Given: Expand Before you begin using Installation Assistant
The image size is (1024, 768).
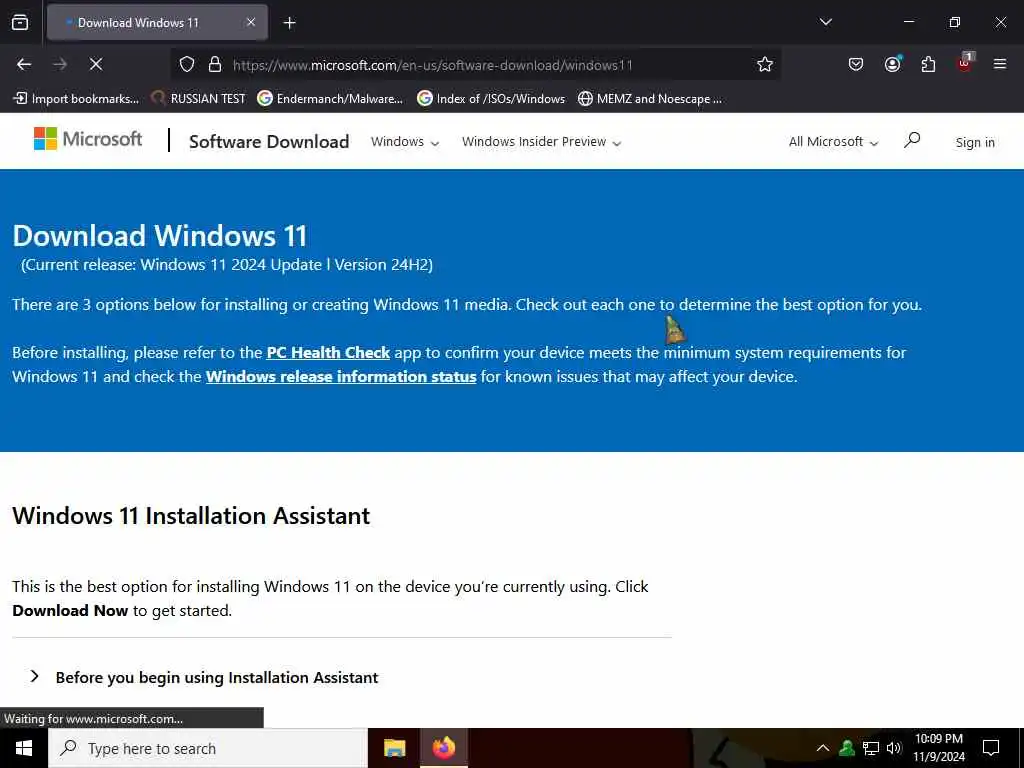Looking at the screenshot, I should [217, 677].
